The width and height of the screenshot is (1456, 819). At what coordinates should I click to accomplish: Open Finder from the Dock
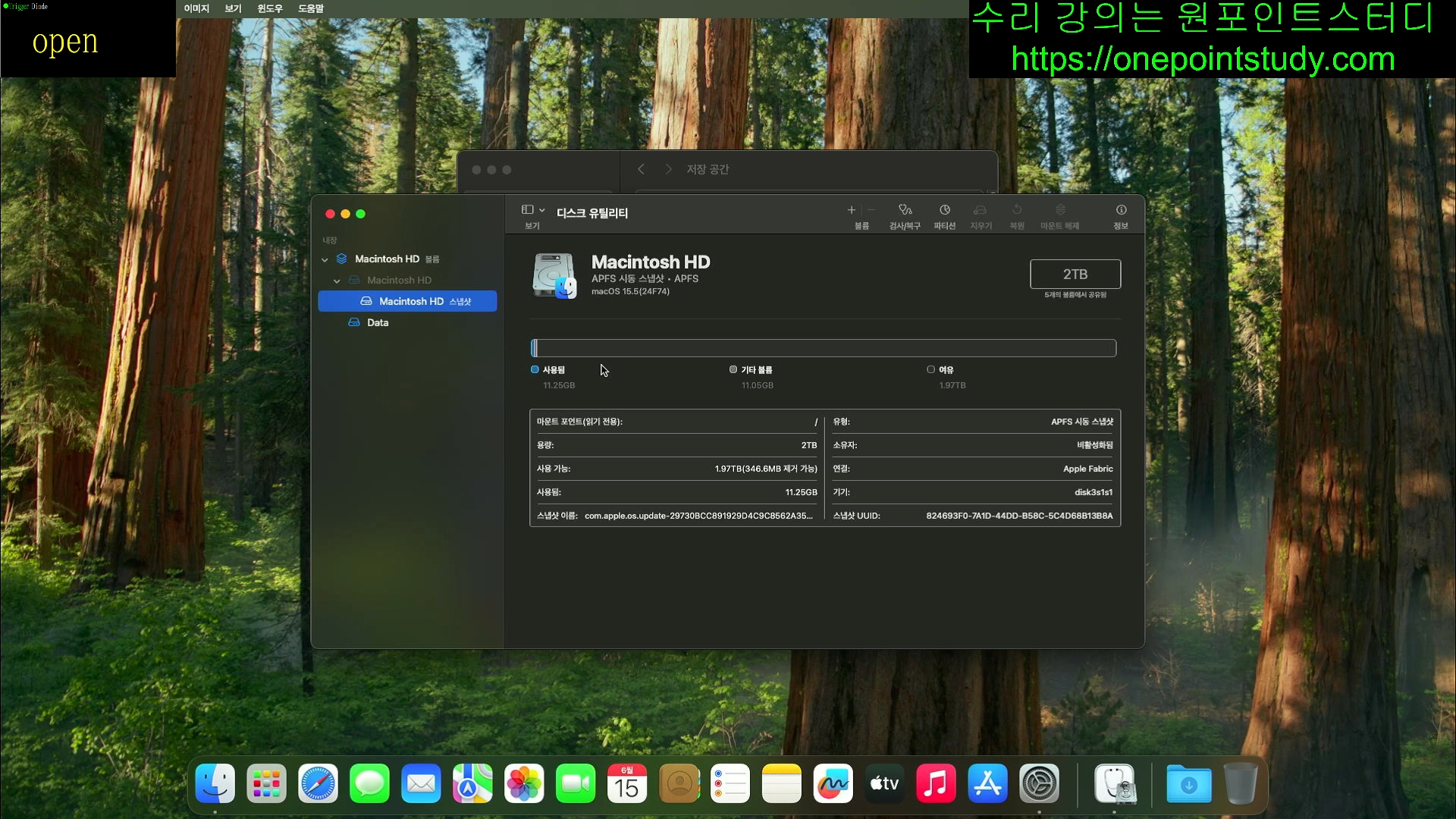(215, 783)
